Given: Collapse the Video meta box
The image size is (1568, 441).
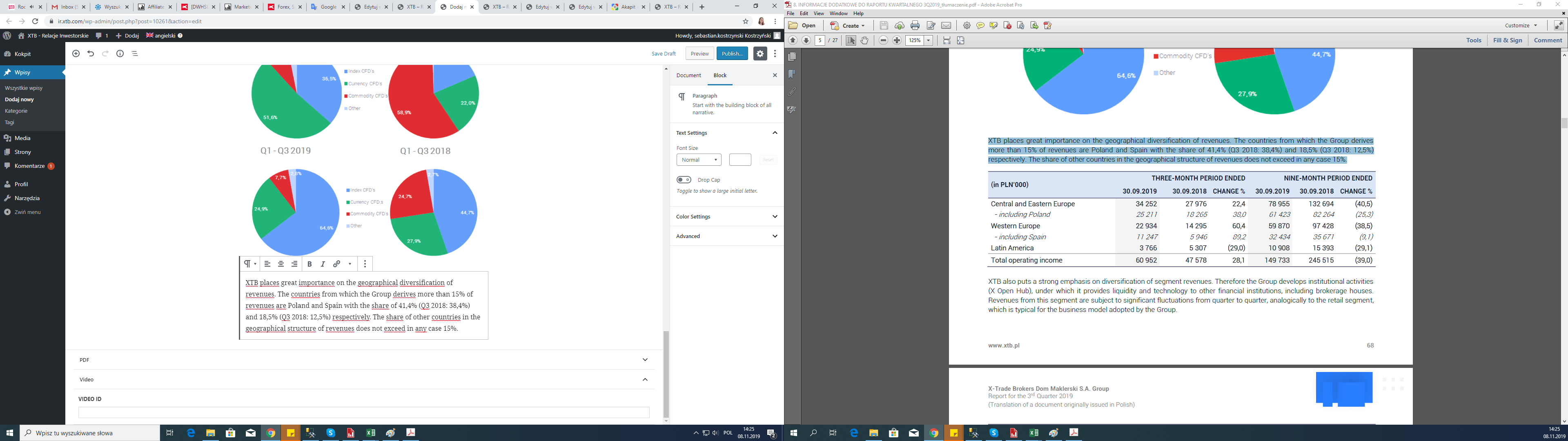Looking at the screenshot, I should [363, 379].
